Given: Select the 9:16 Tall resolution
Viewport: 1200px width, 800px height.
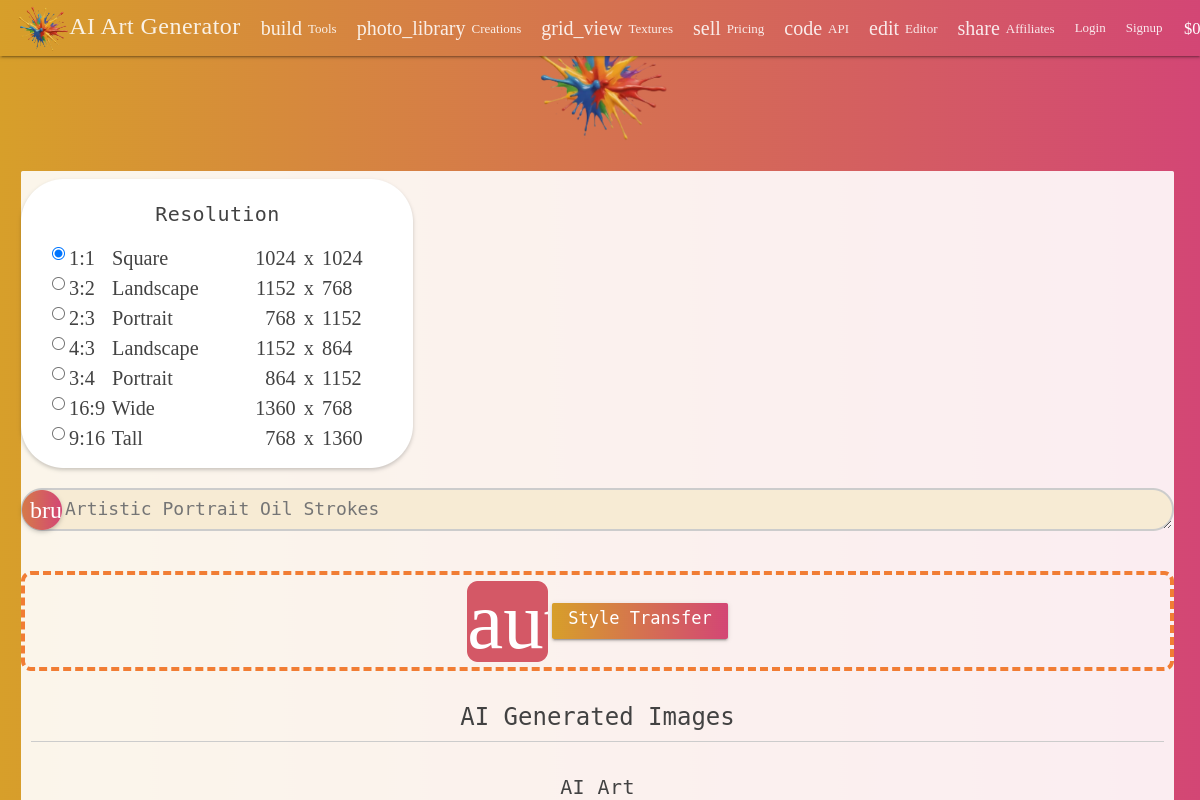Looking at the screenshot, I should coord(58,434).
